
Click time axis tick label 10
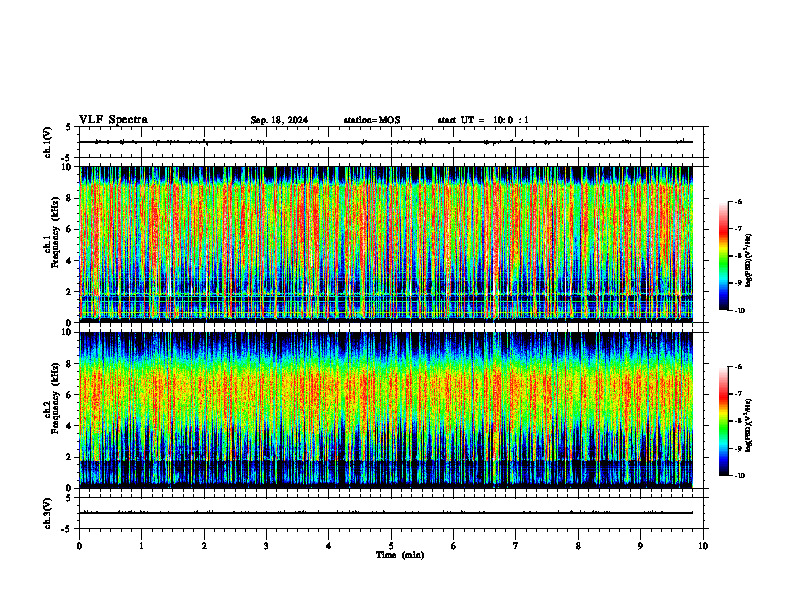tap(703, 546)
